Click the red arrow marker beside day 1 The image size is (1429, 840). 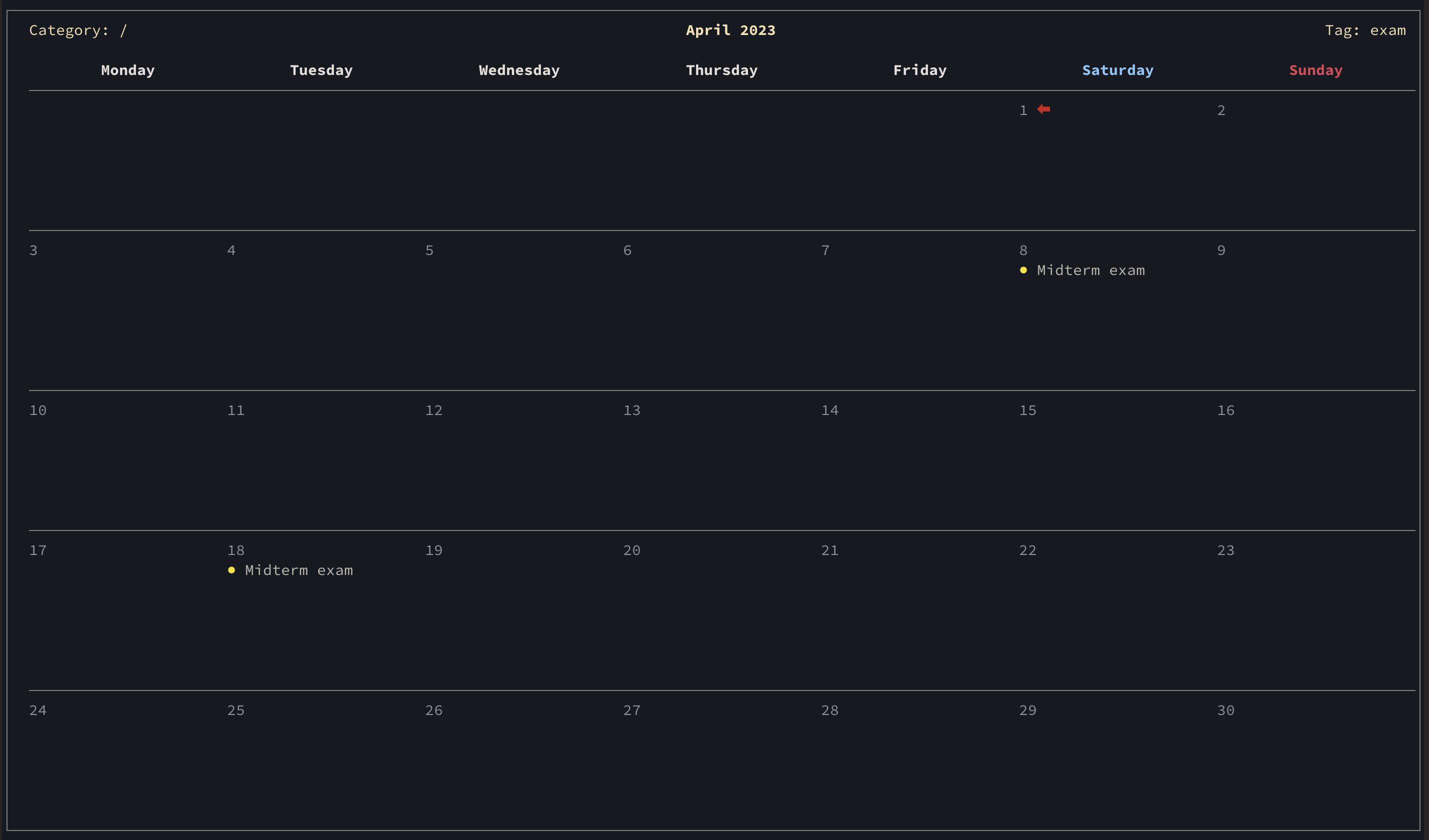coord(1043,109)
